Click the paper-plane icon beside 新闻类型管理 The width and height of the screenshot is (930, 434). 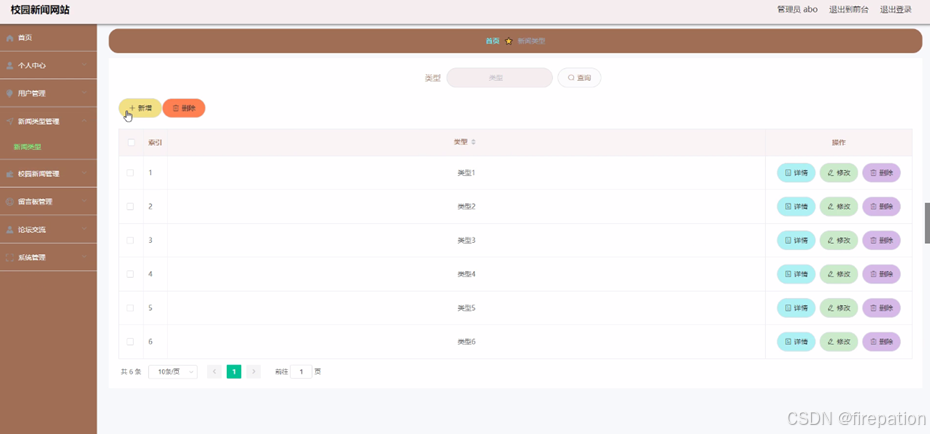[9, 122]
